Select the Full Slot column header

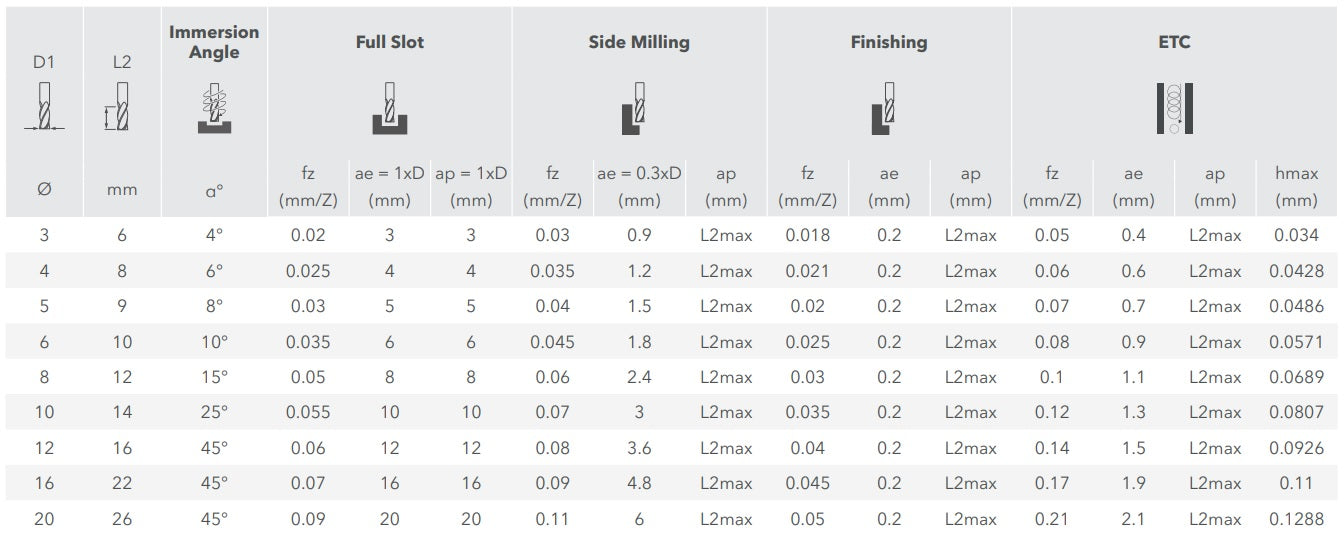click(389, 42)
